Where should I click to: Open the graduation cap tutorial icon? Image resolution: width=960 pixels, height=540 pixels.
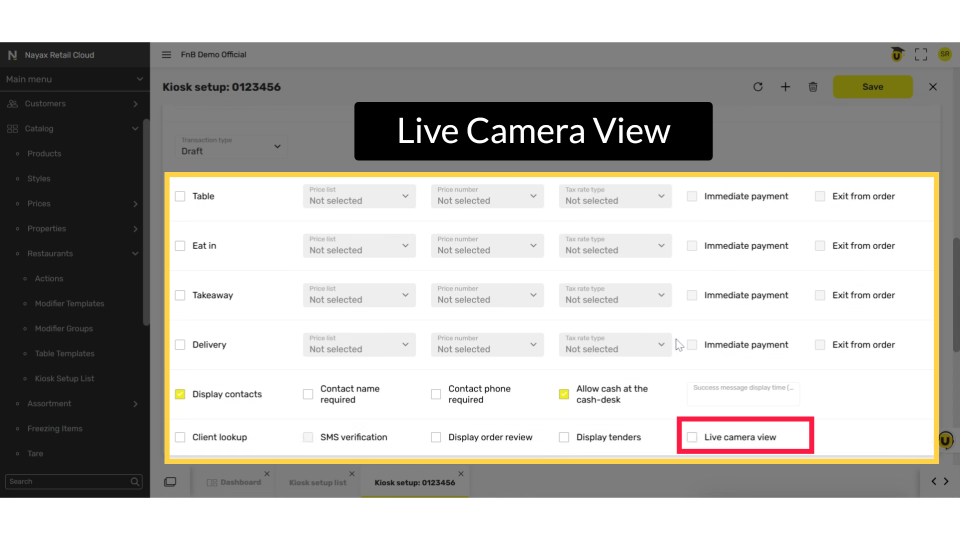pos(897,55)
